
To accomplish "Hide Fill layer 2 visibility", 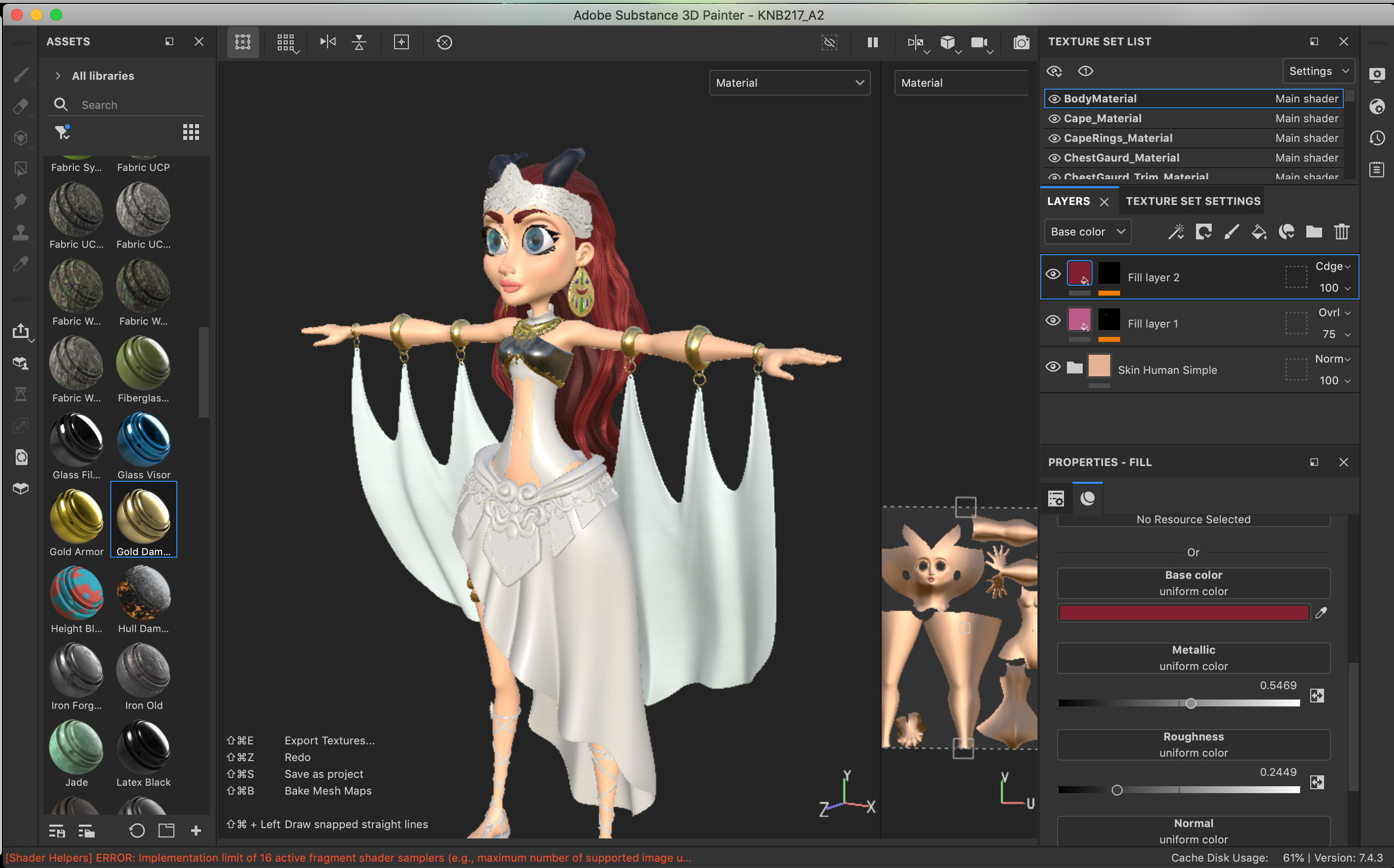I will click(1053, 274).
